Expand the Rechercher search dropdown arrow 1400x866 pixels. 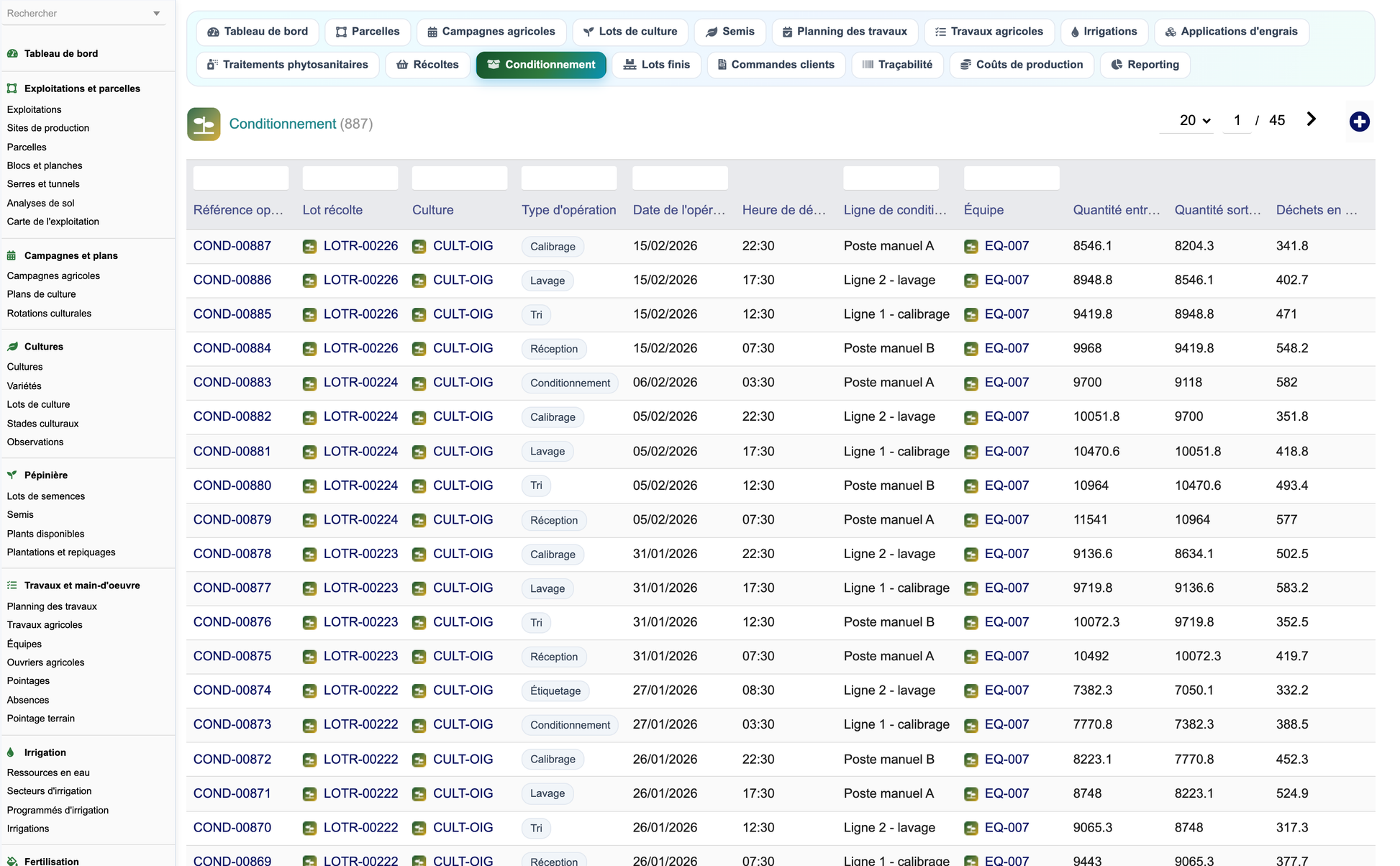pyautogui.click(x=156, y=14)
